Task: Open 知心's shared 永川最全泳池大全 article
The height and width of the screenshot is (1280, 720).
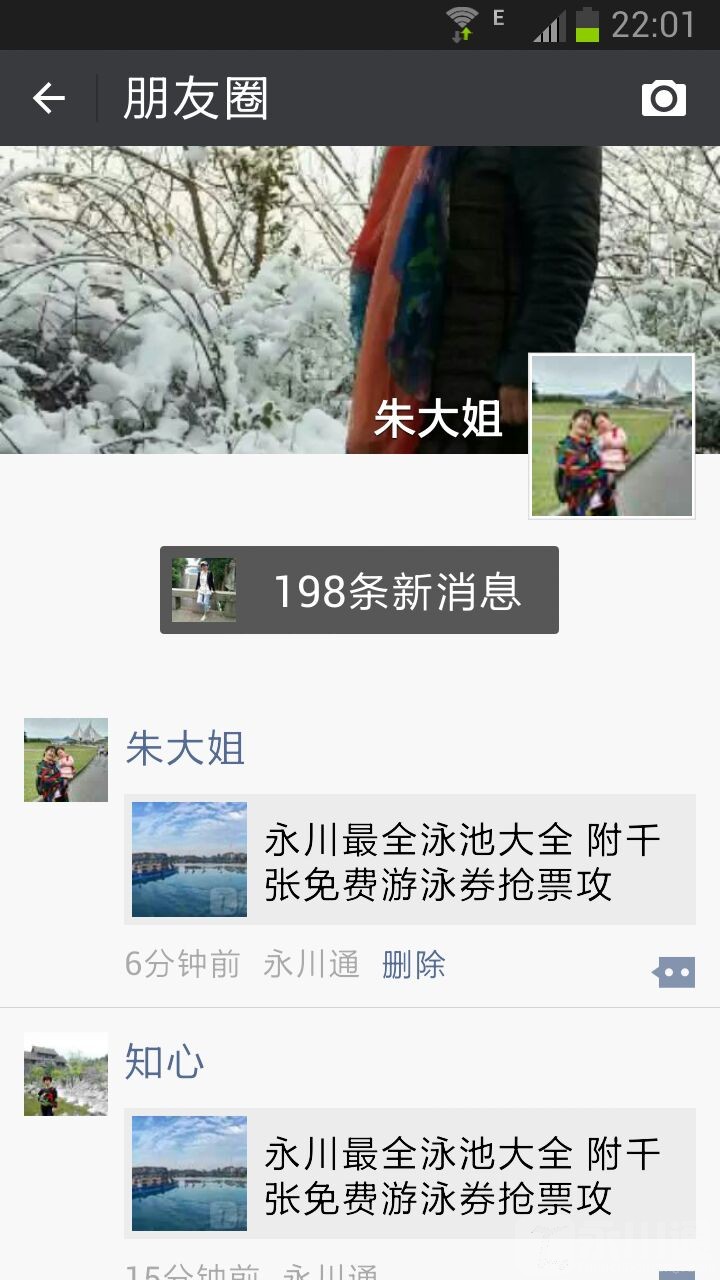Action: click(x=410, y=1174)
